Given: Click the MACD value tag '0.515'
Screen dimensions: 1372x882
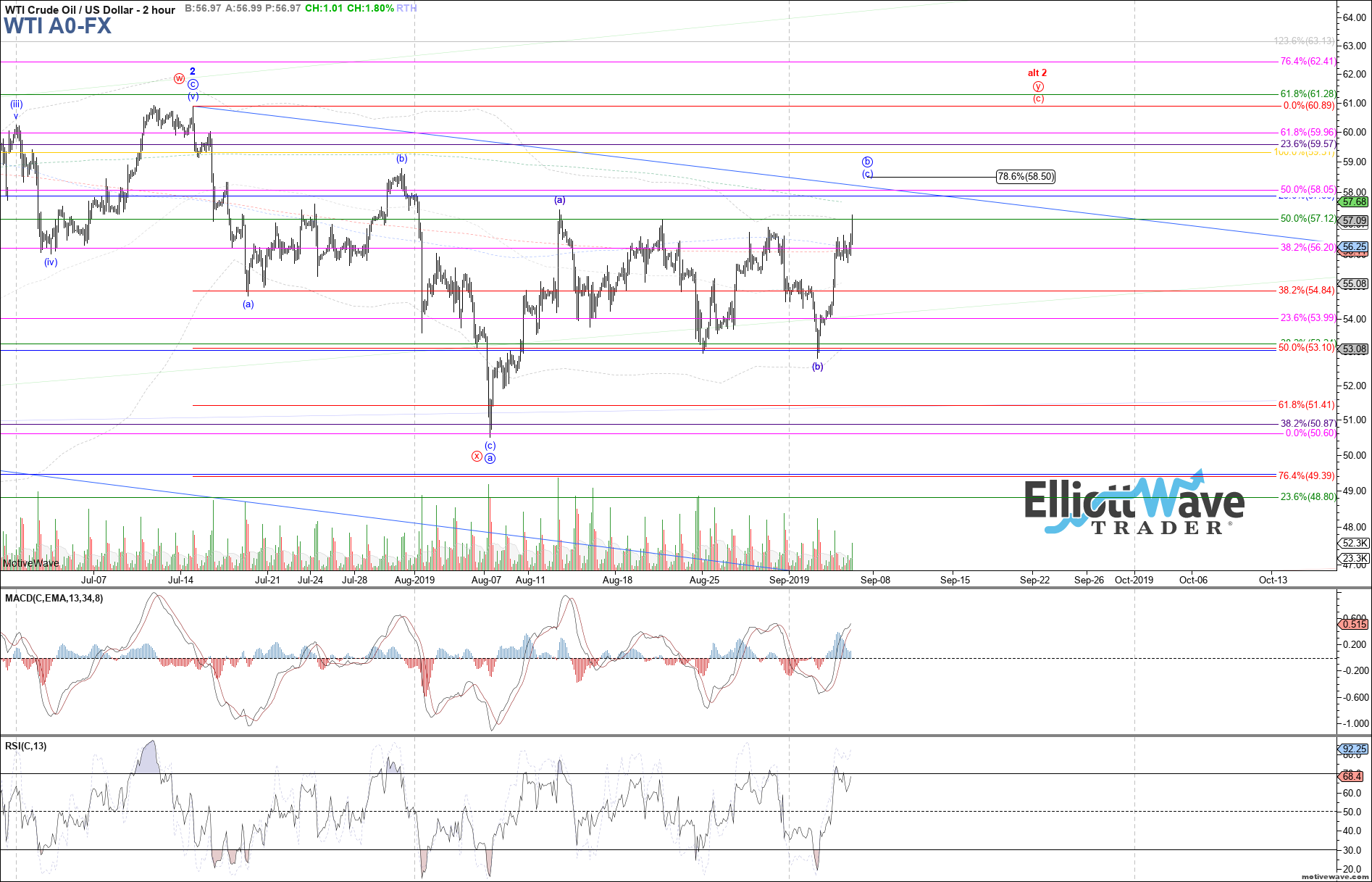Looking at the screenshot, I should [1354, 624].
